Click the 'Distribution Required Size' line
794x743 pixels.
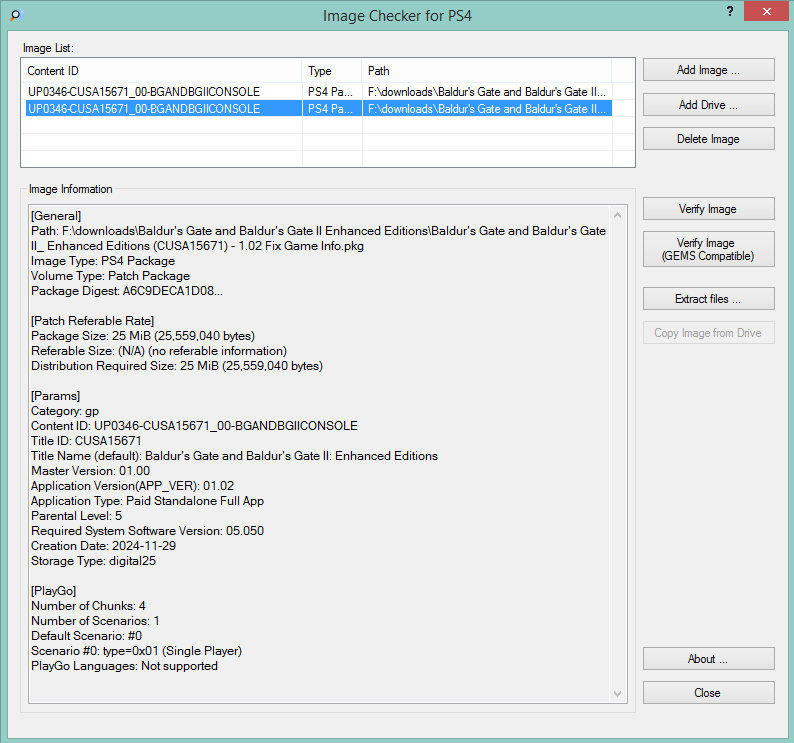tap(177, 366)
